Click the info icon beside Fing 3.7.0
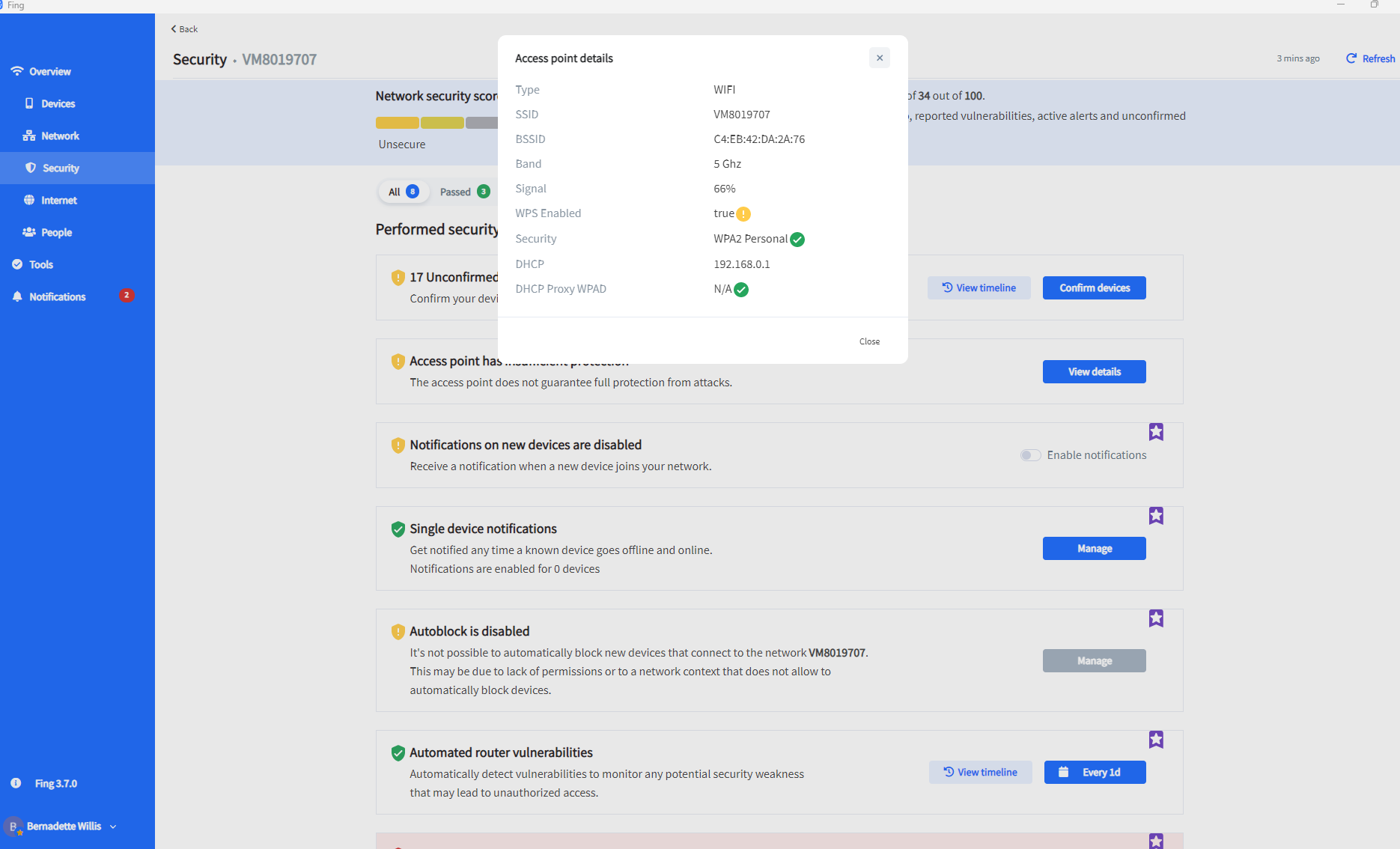 pos(16,783)
